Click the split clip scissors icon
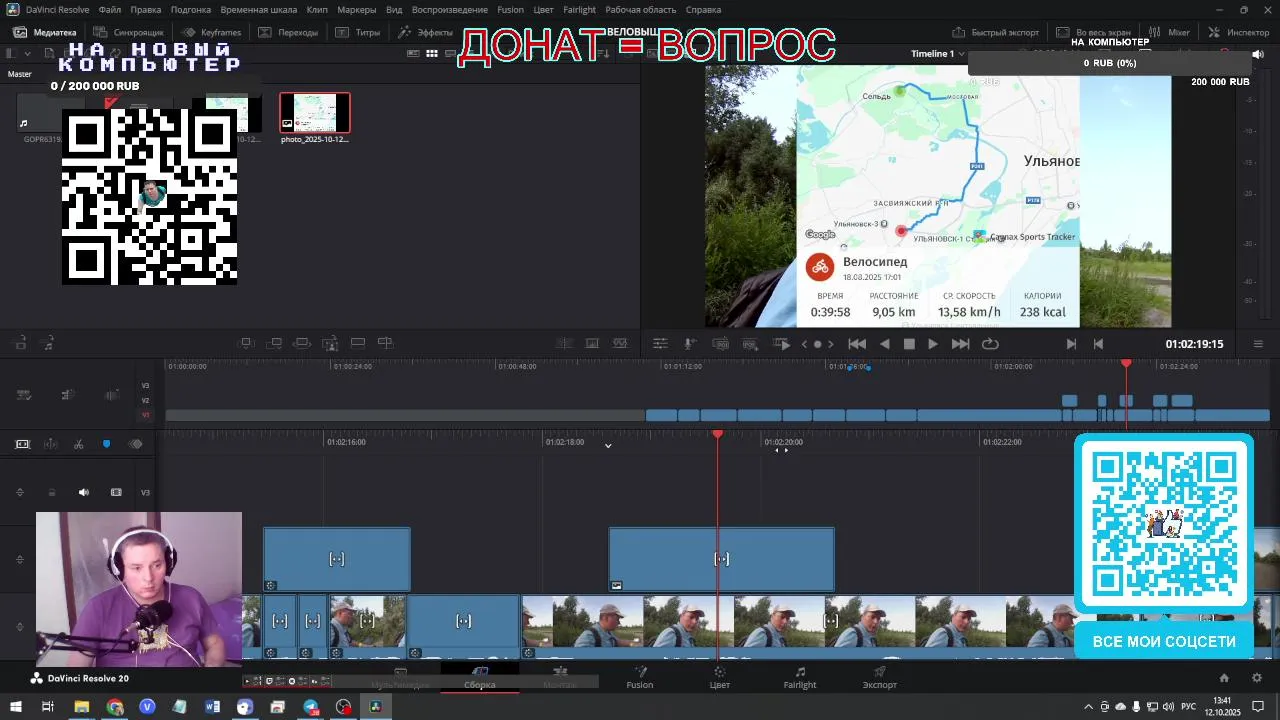 (78, 444)
